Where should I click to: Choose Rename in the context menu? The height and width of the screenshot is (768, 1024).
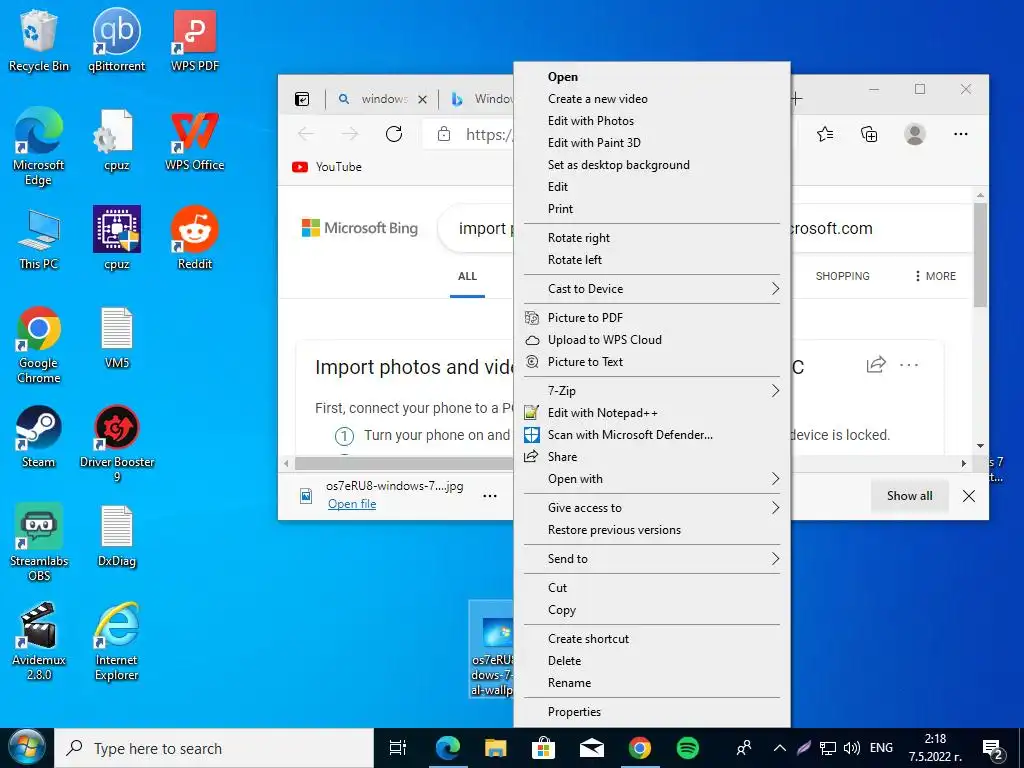click(652, 682)
